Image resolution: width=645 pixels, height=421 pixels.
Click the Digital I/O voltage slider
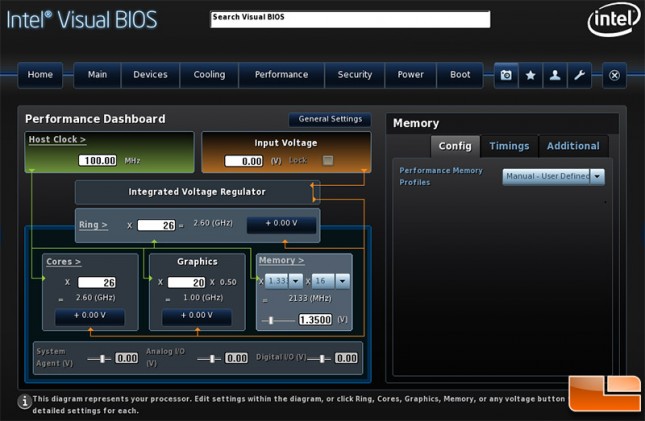coord(319,359)
